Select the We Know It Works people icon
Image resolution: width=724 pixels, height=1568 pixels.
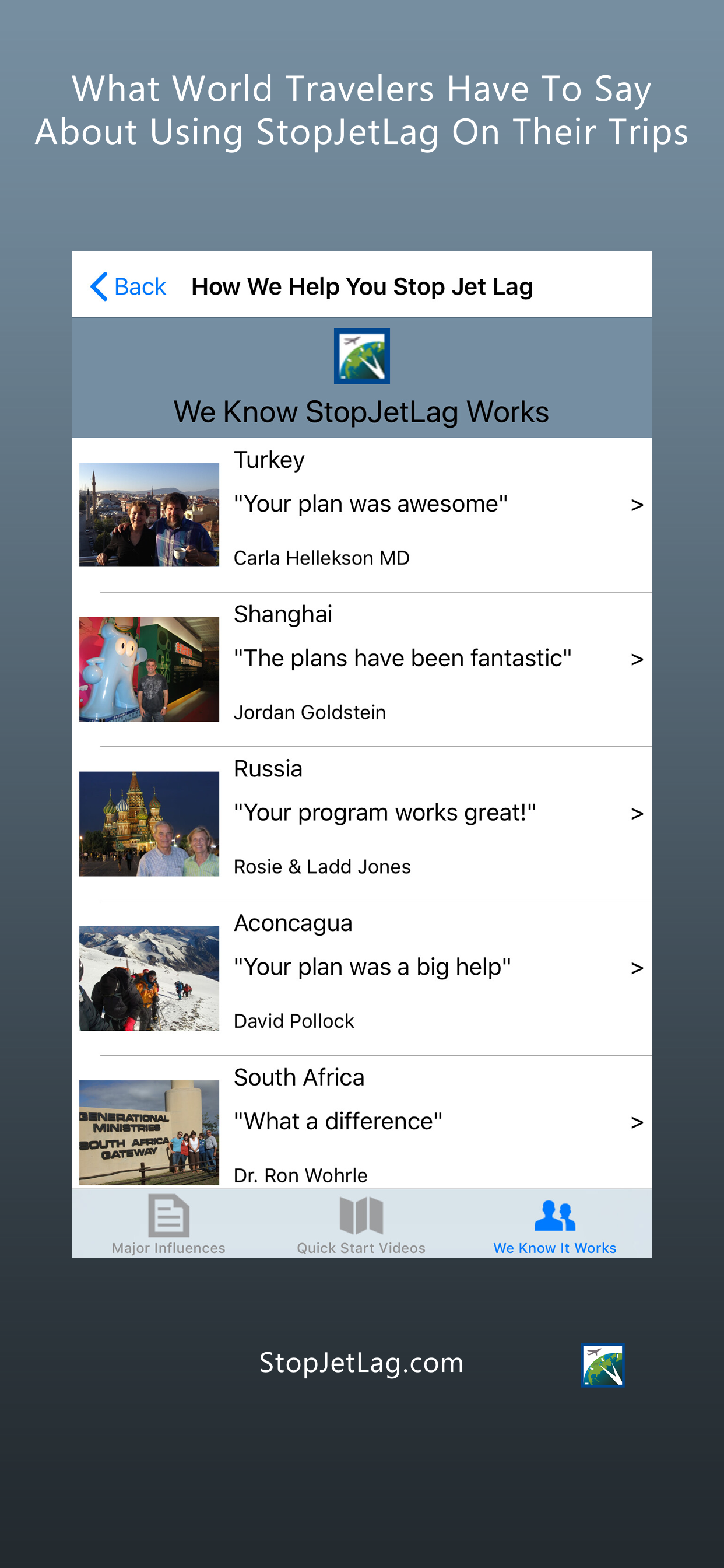coord(555,1215)
